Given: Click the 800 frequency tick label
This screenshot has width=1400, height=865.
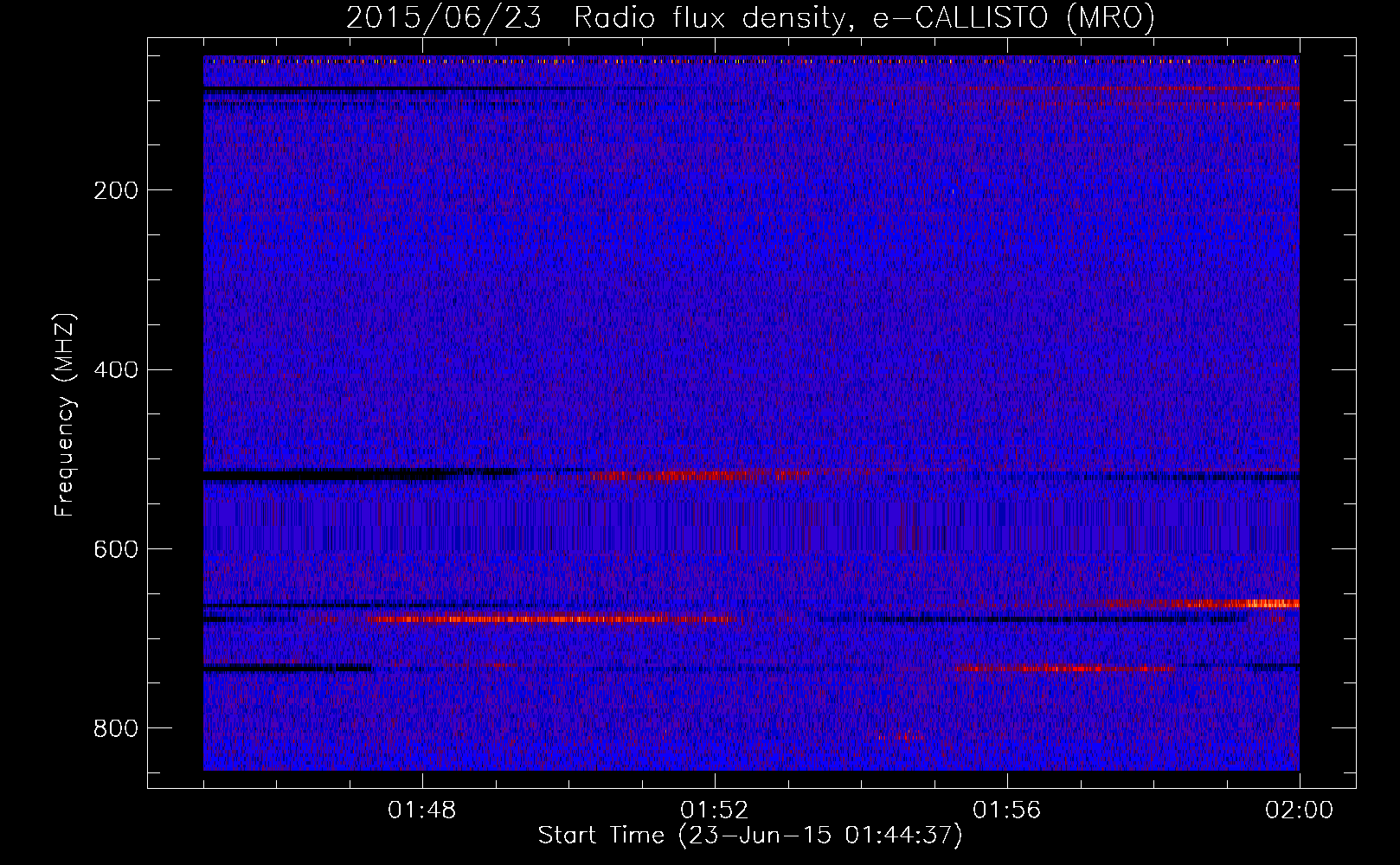Looking at the screenshot, I should 116,729.
